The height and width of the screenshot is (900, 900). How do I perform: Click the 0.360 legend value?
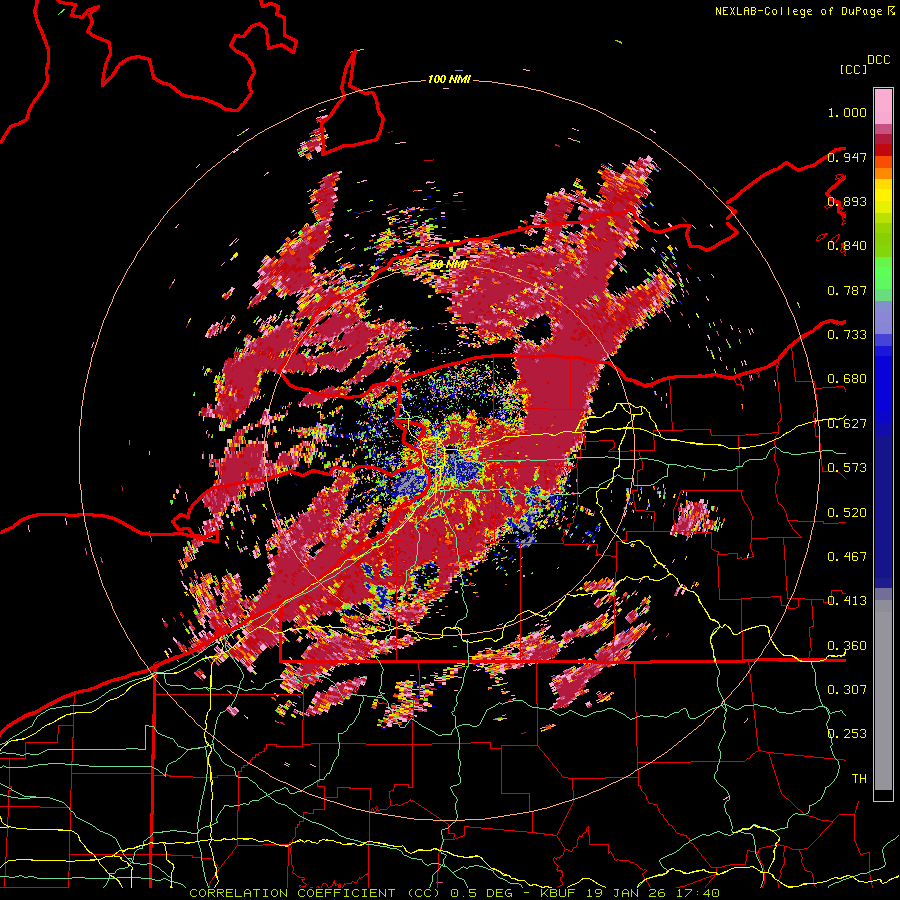click(847, 646)
